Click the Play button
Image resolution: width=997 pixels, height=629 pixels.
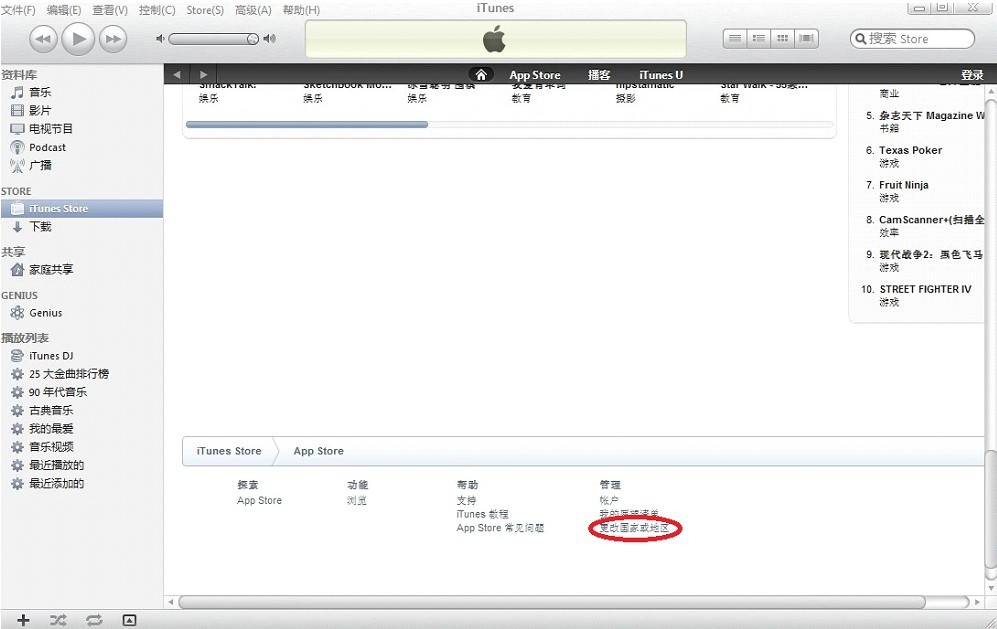pos(77,39)
